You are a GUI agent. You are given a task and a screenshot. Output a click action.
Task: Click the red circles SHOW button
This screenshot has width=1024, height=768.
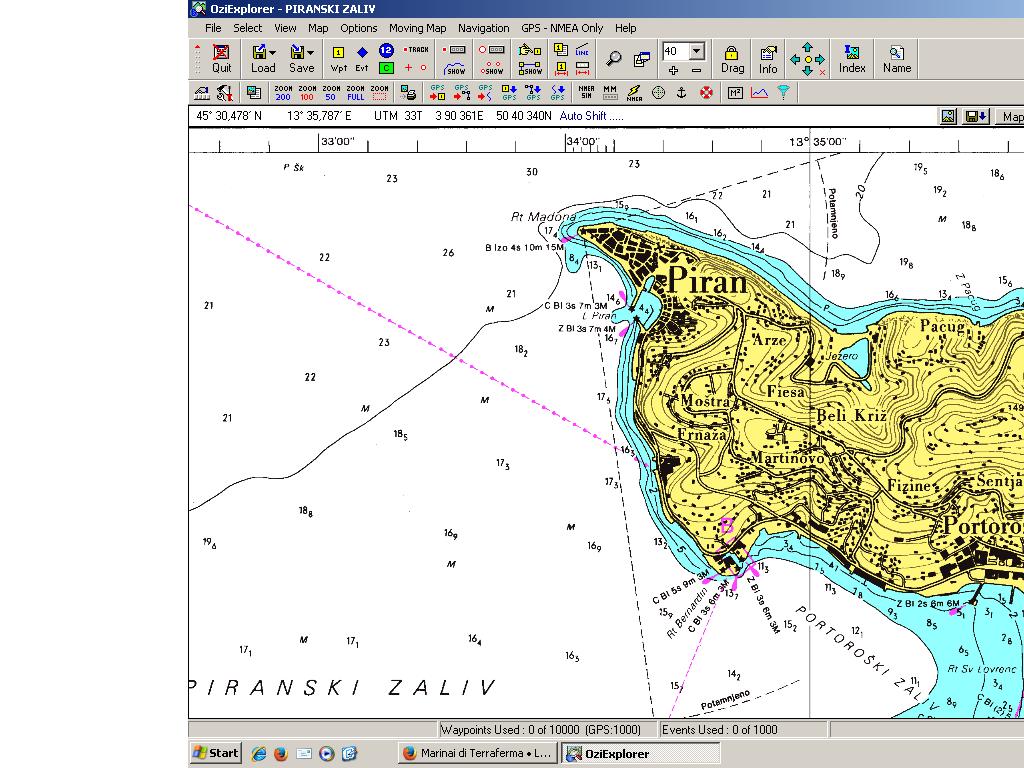click(x=492, y=68)
